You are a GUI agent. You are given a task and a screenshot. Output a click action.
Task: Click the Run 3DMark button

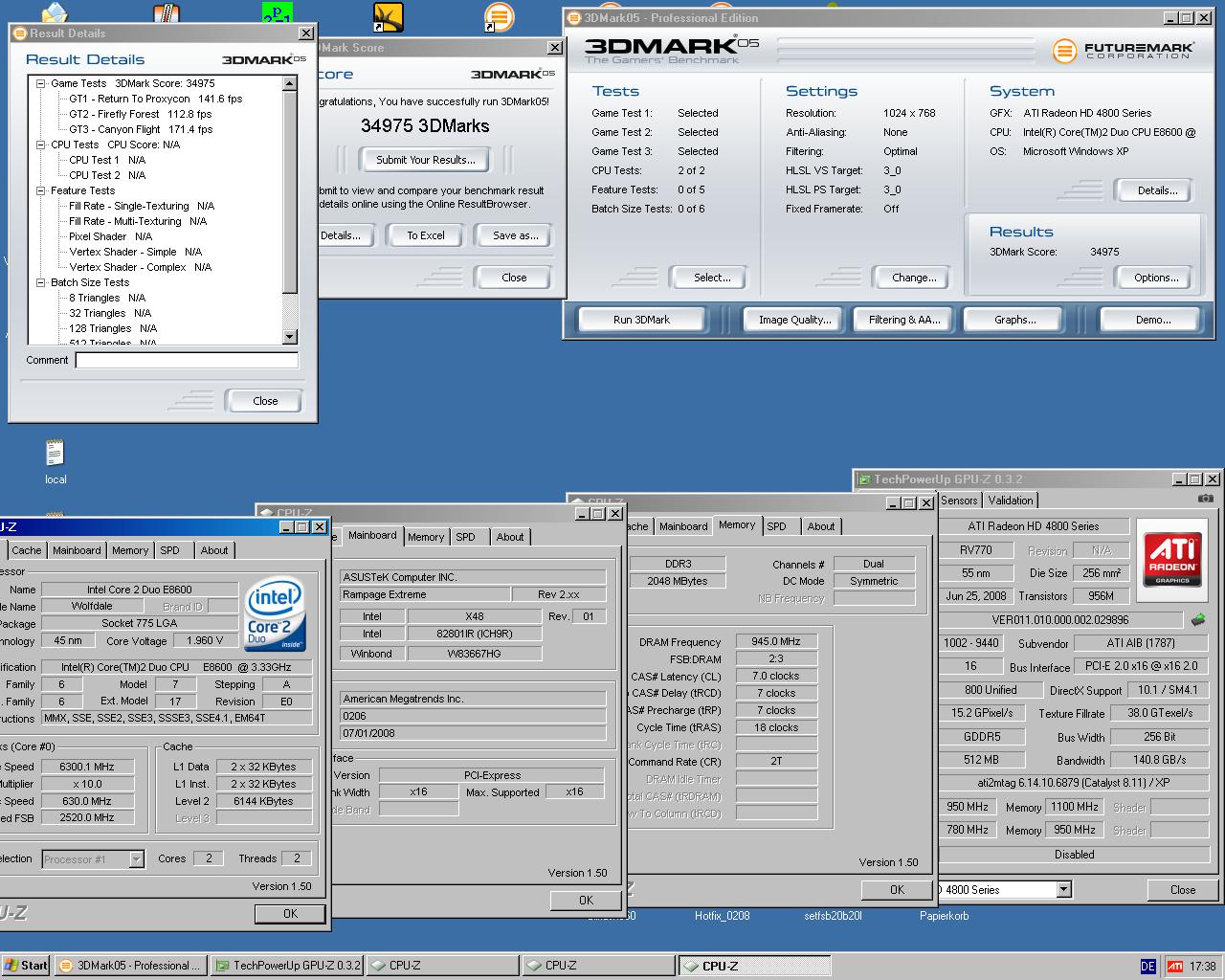641,320
